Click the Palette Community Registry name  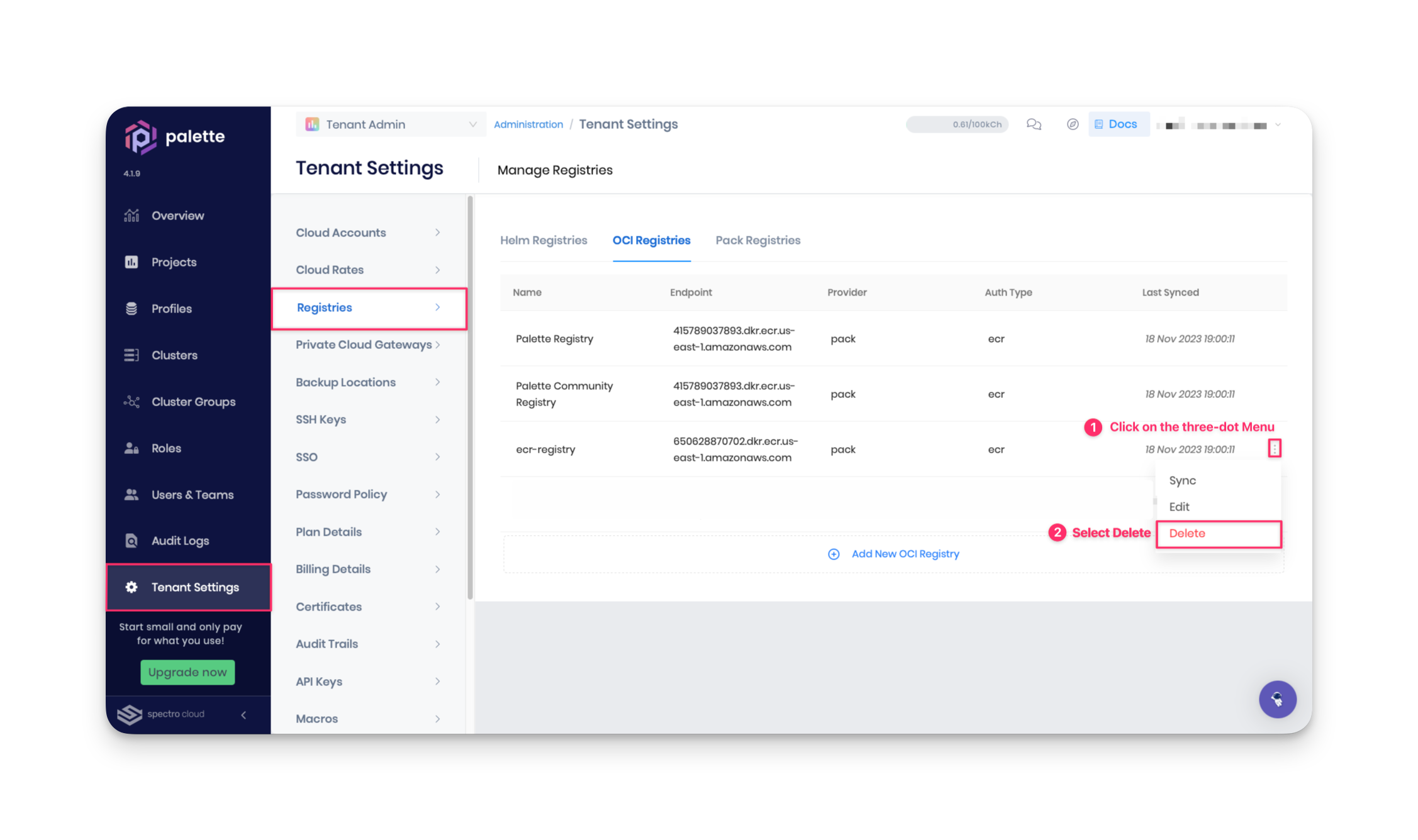(564, 394)
